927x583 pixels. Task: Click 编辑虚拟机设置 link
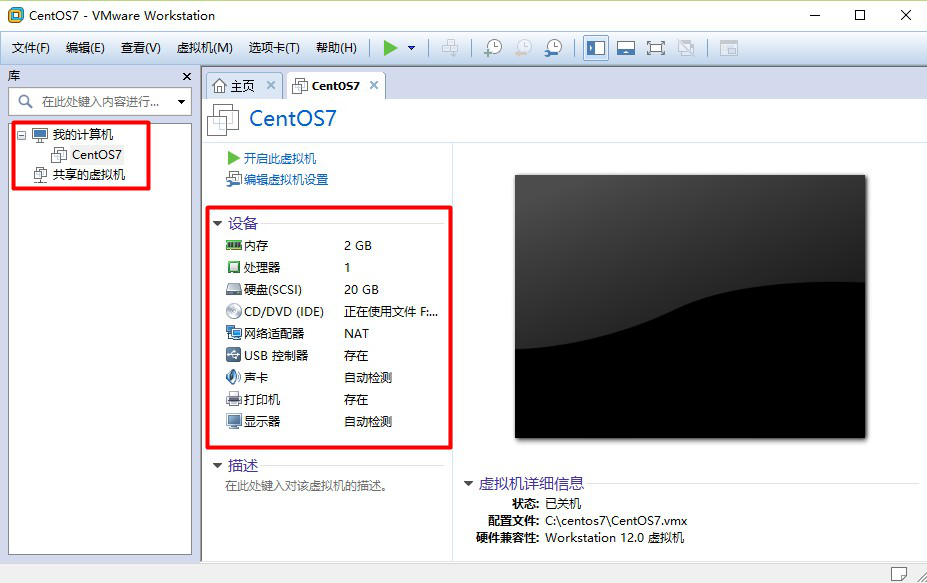click(x=285, y=180)
